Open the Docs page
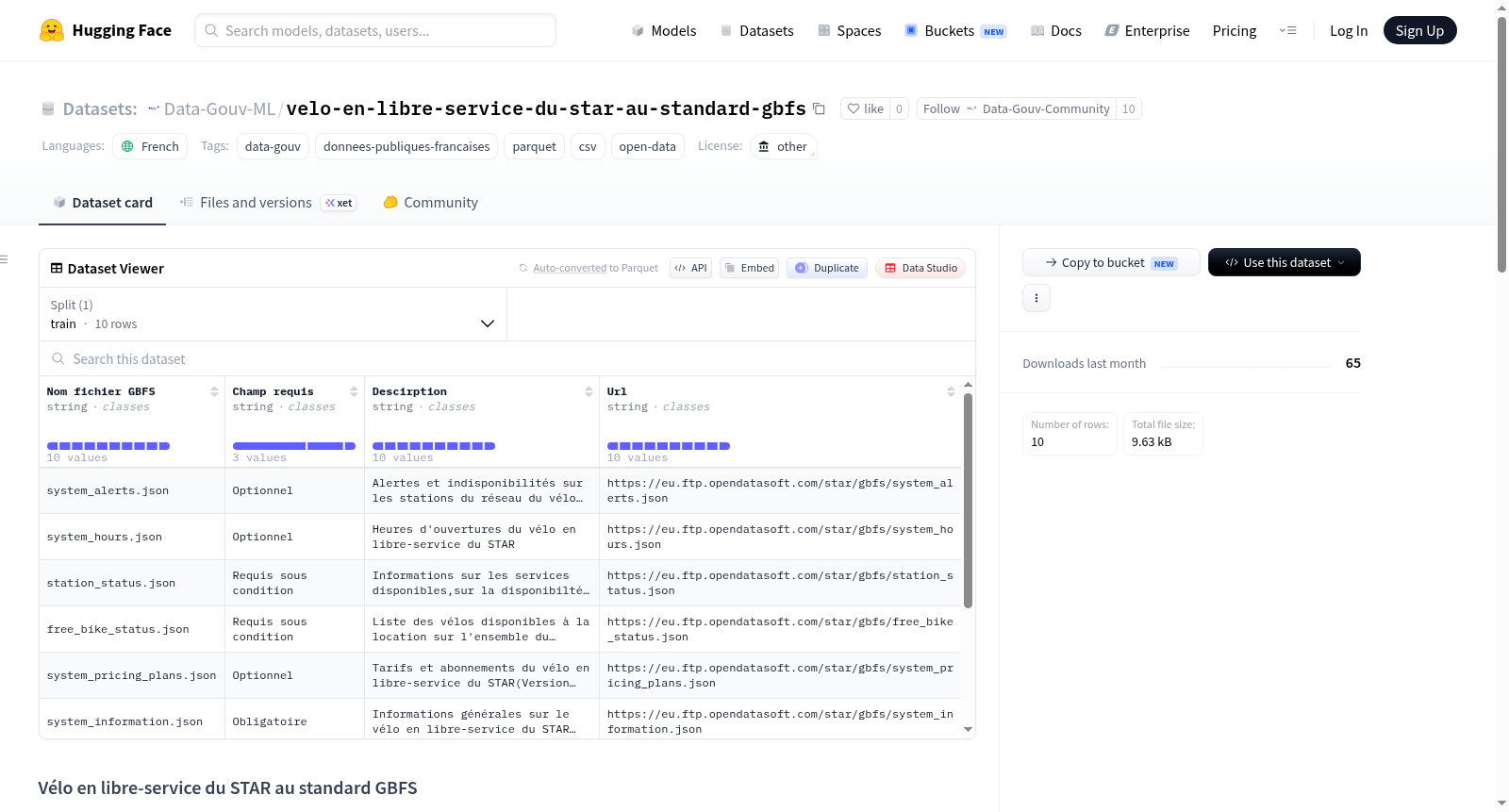 [1056, 30]
